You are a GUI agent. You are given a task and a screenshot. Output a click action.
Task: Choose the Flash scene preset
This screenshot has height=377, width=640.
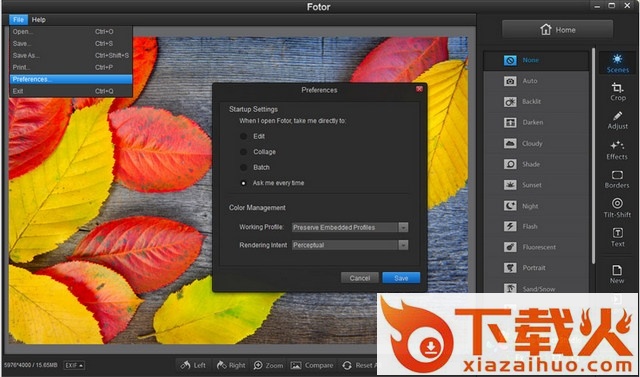536,226
